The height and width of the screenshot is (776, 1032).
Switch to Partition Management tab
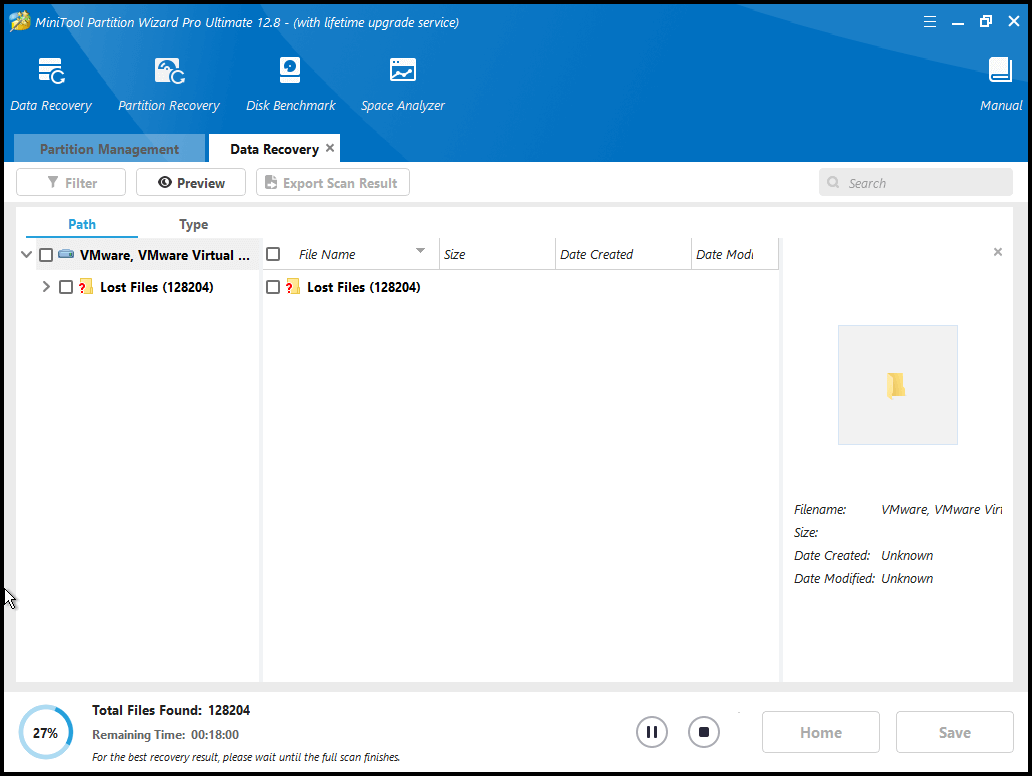click(109, 149)
